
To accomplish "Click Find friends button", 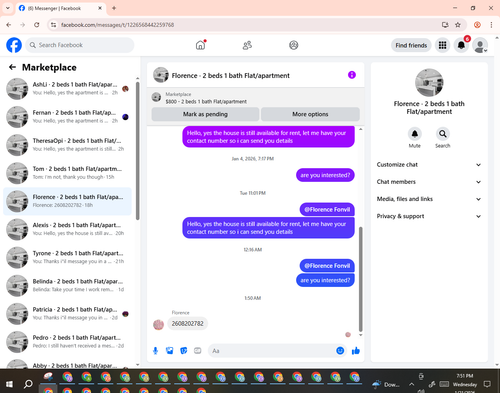I will pos(411,45).
